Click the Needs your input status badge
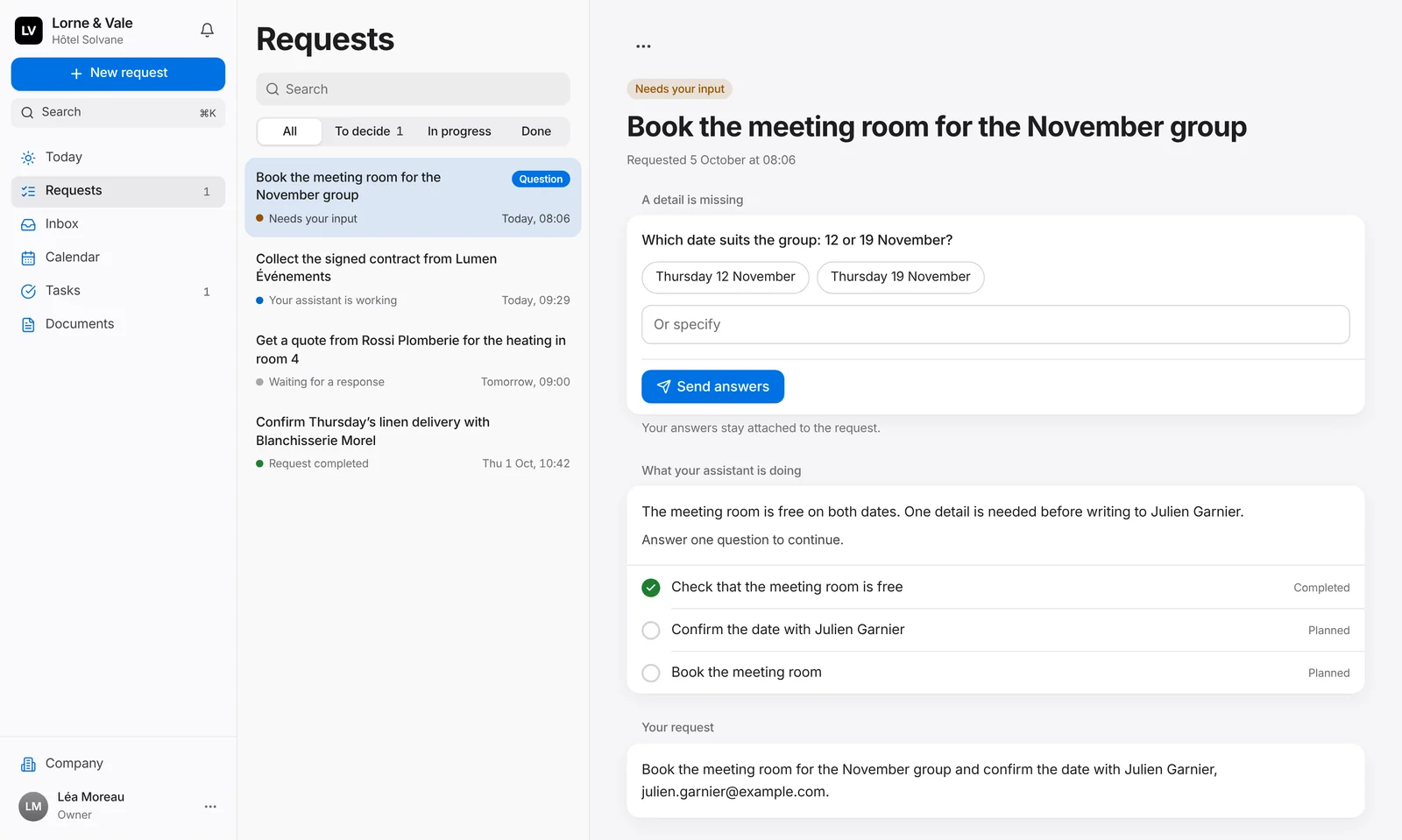The image size is (1402, 840). point(679,88)
